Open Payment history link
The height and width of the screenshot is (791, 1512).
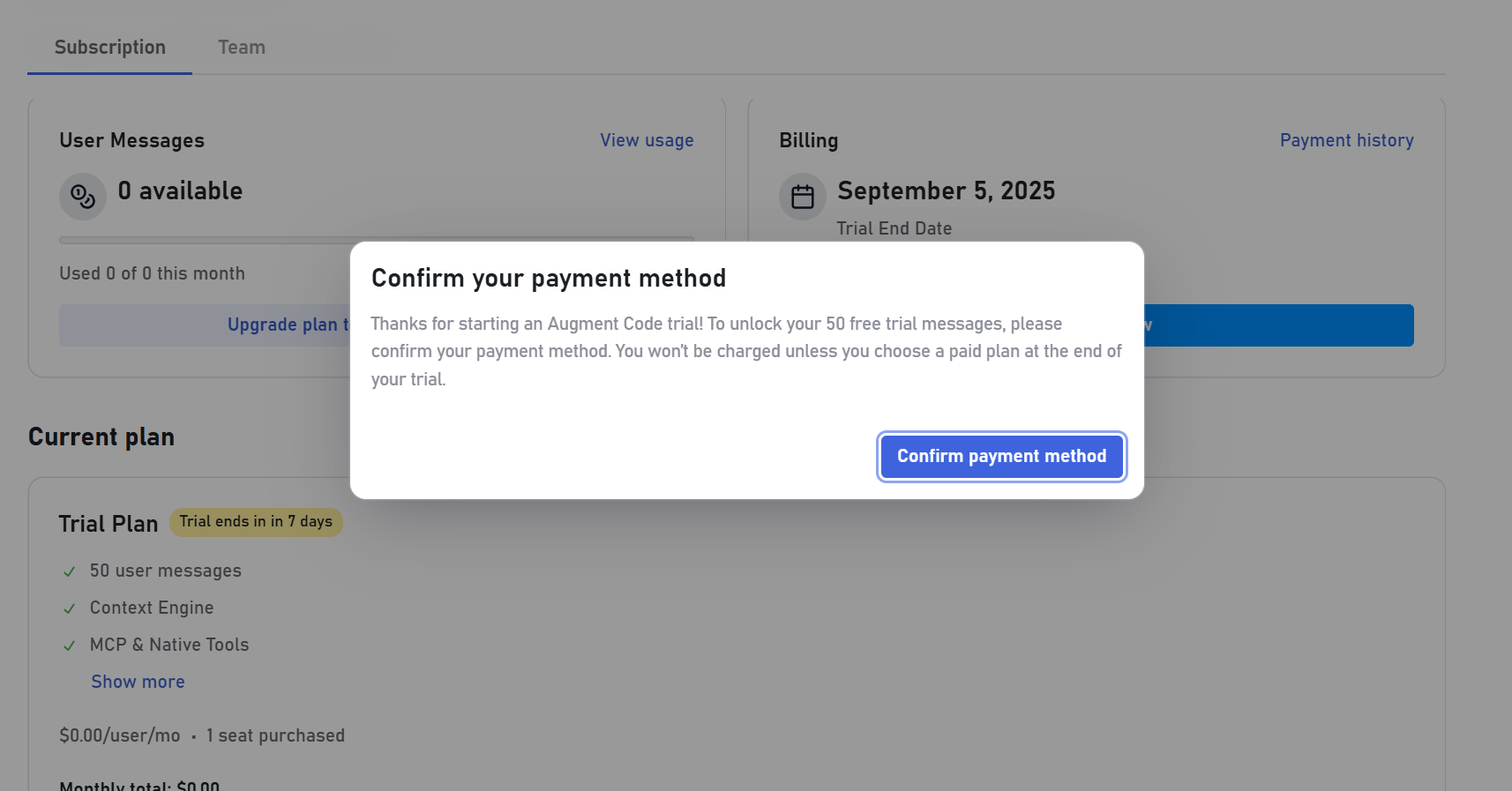(x=1346, y=140)
